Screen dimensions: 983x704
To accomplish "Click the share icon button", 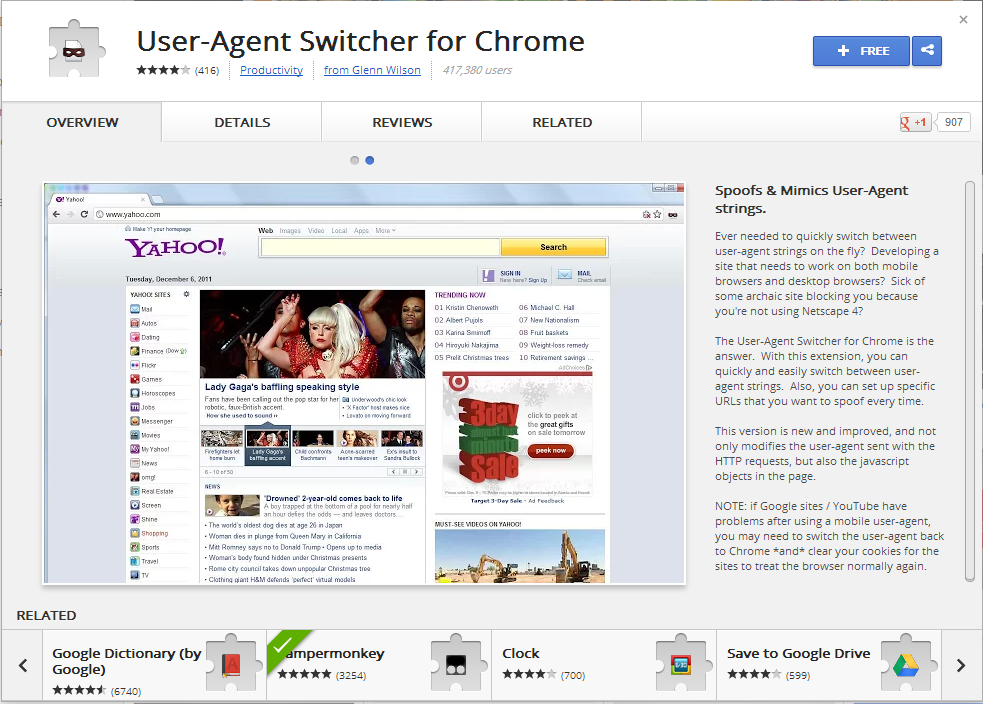I will click(x=927, y=51).
